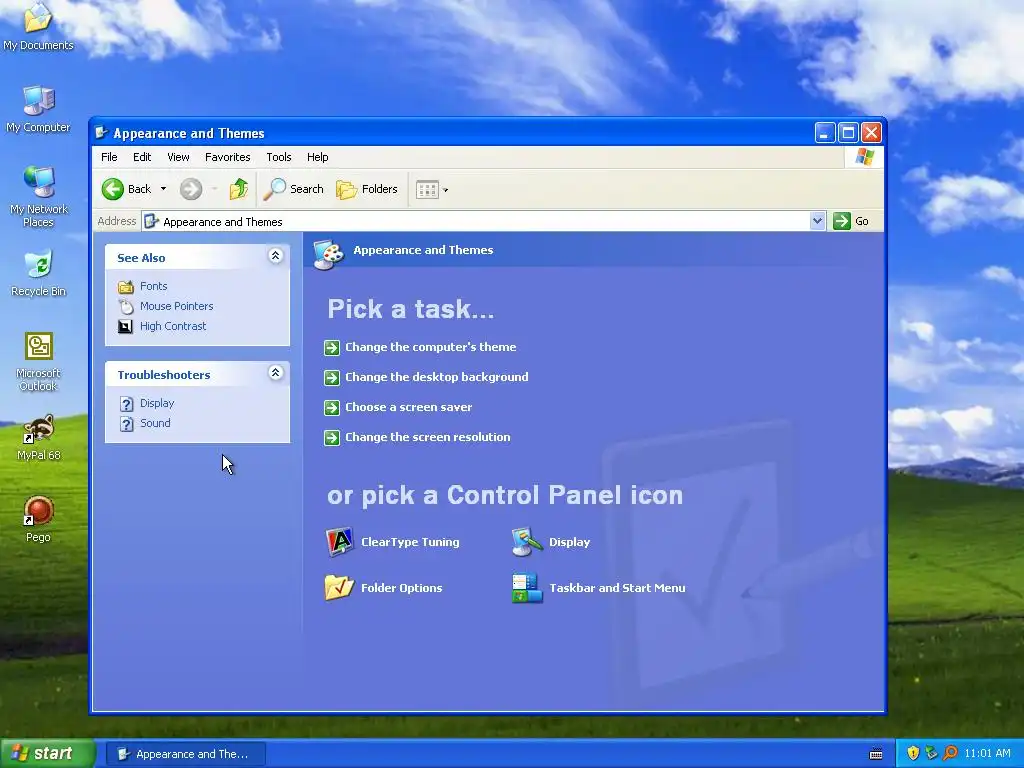Click Appearance and Themes taskbar button
This screenshot has height=768, width=1024.
click(186, 754)
